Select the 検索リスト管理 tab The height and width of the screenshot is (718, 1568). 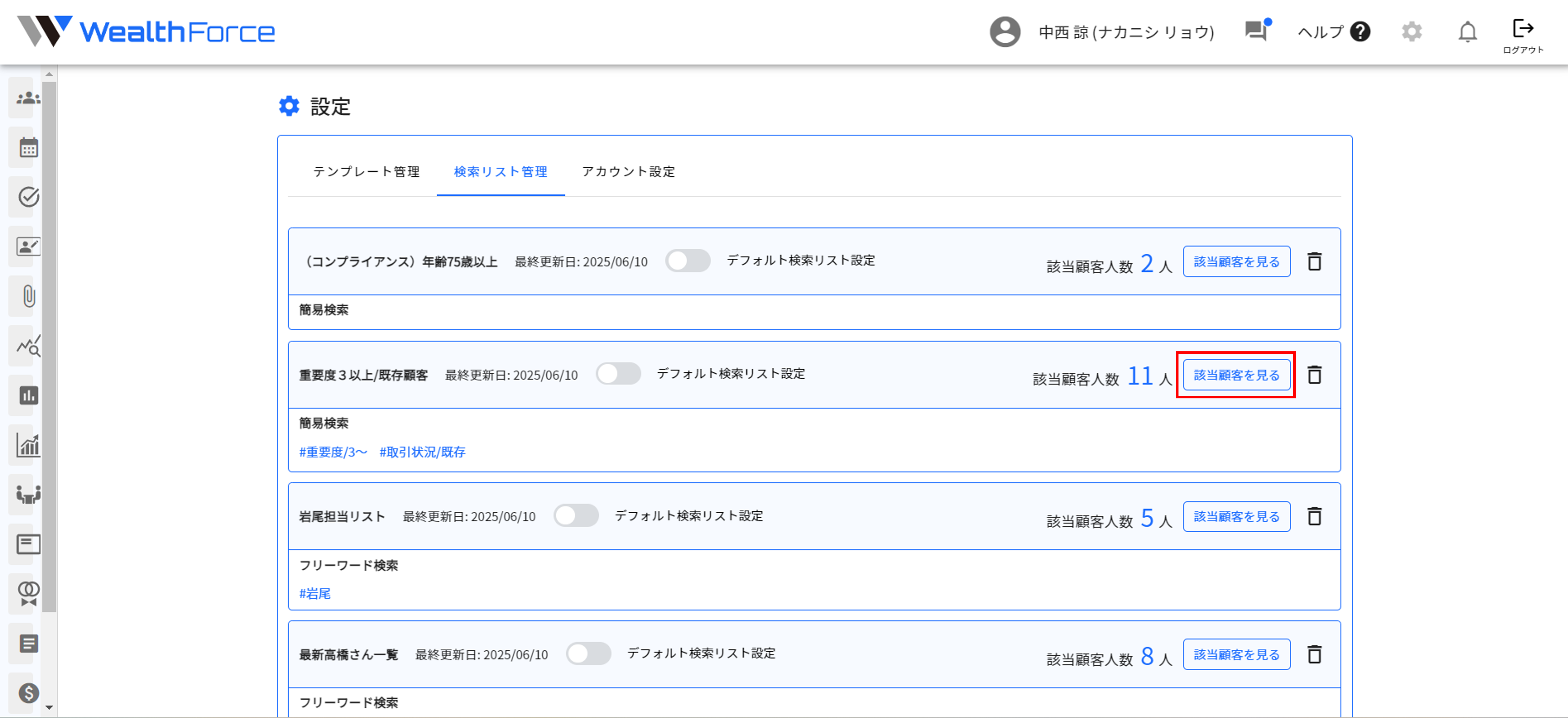[500, 172]
